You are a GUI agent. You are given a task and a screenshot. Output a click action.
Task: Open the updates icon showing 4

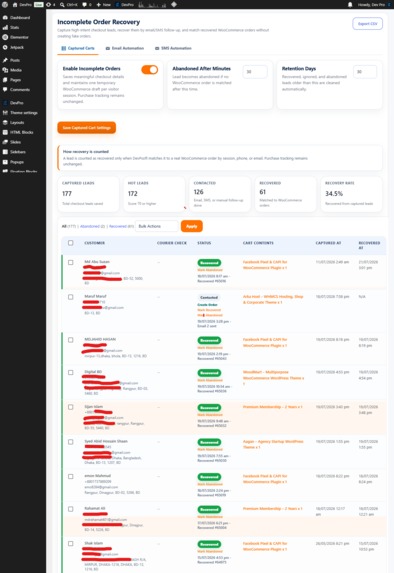tap(50, 4)
